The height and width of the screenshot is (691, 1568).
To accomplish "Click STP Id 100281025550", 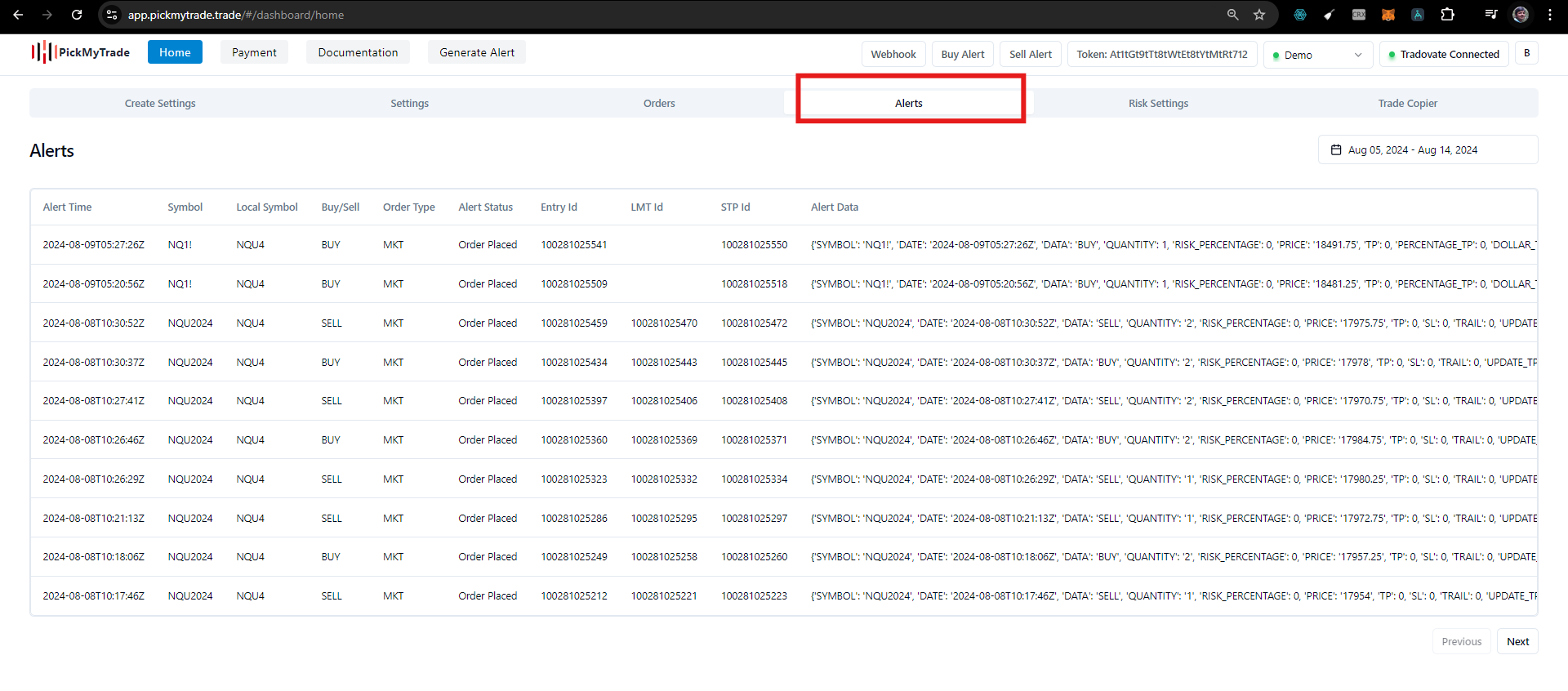I will 754,244.
